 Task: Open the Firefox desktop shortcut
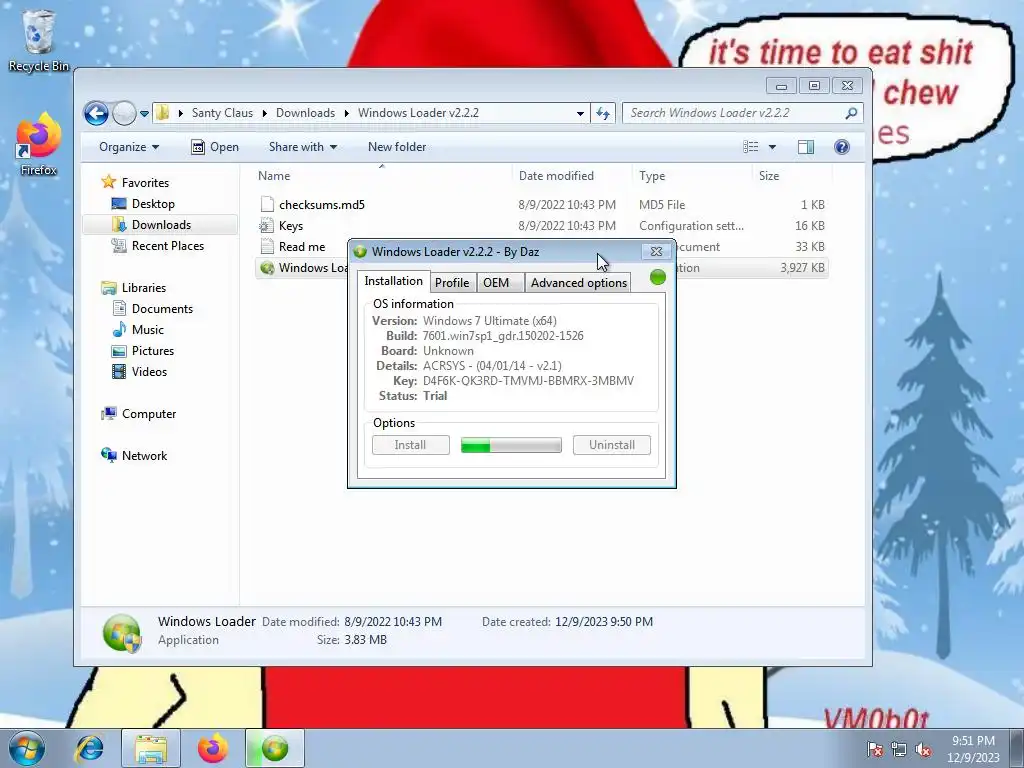pos(38,144)
